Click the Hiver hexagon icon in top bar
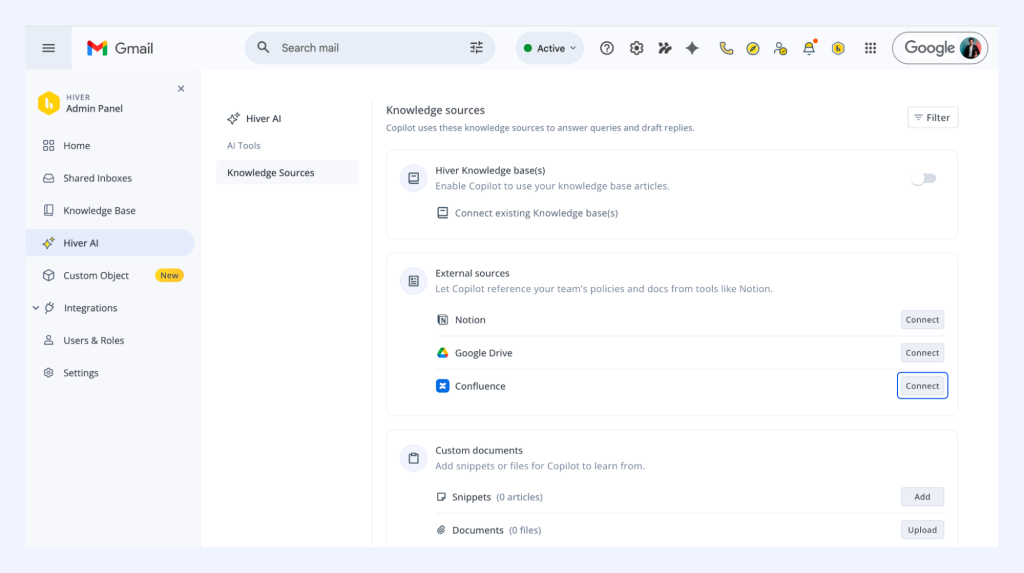The height and width of the screenshot is (573, 1024). [x=838, y=48]
